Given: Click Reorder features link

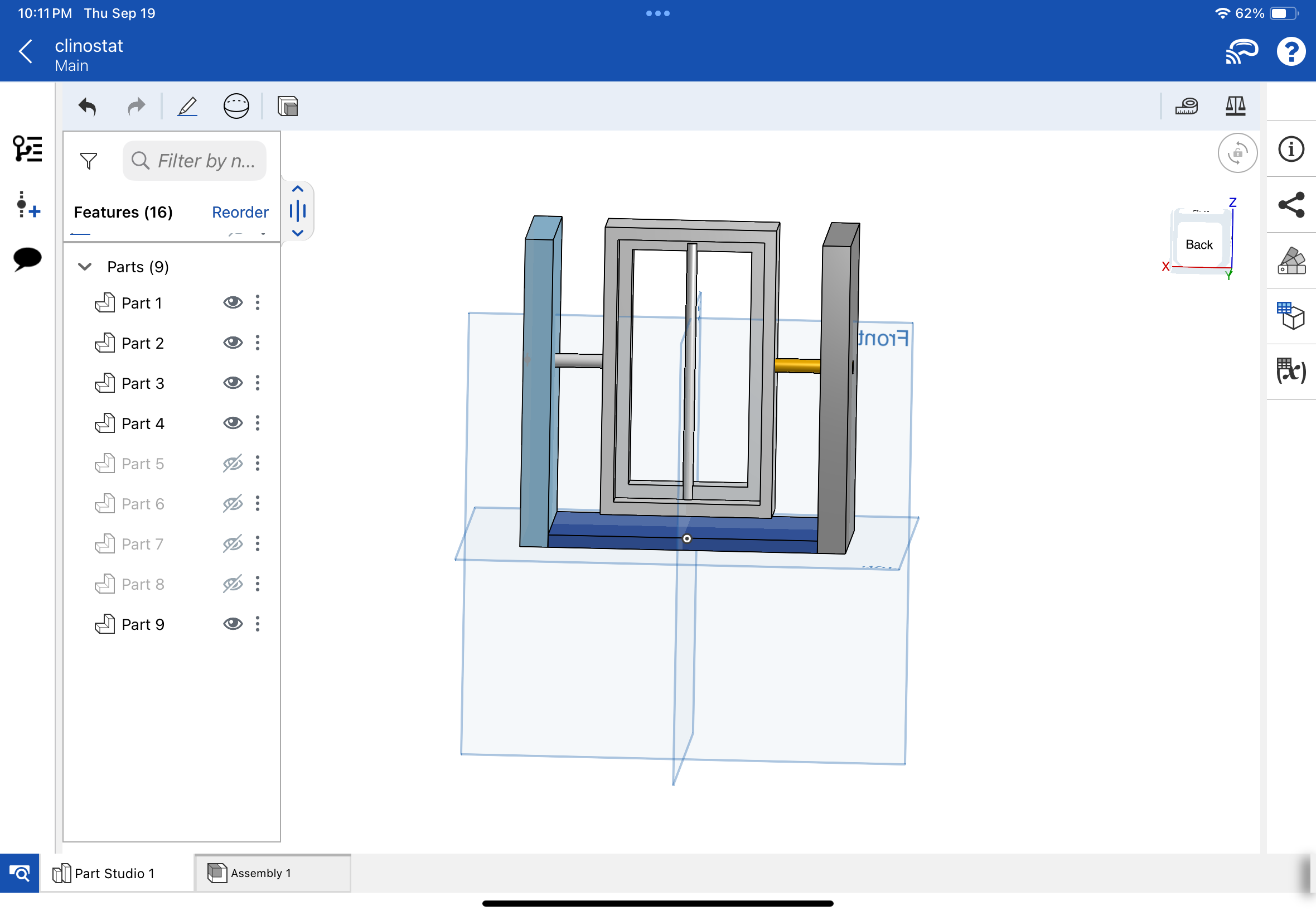Looking at the screenshot, I should click(240, 213).
